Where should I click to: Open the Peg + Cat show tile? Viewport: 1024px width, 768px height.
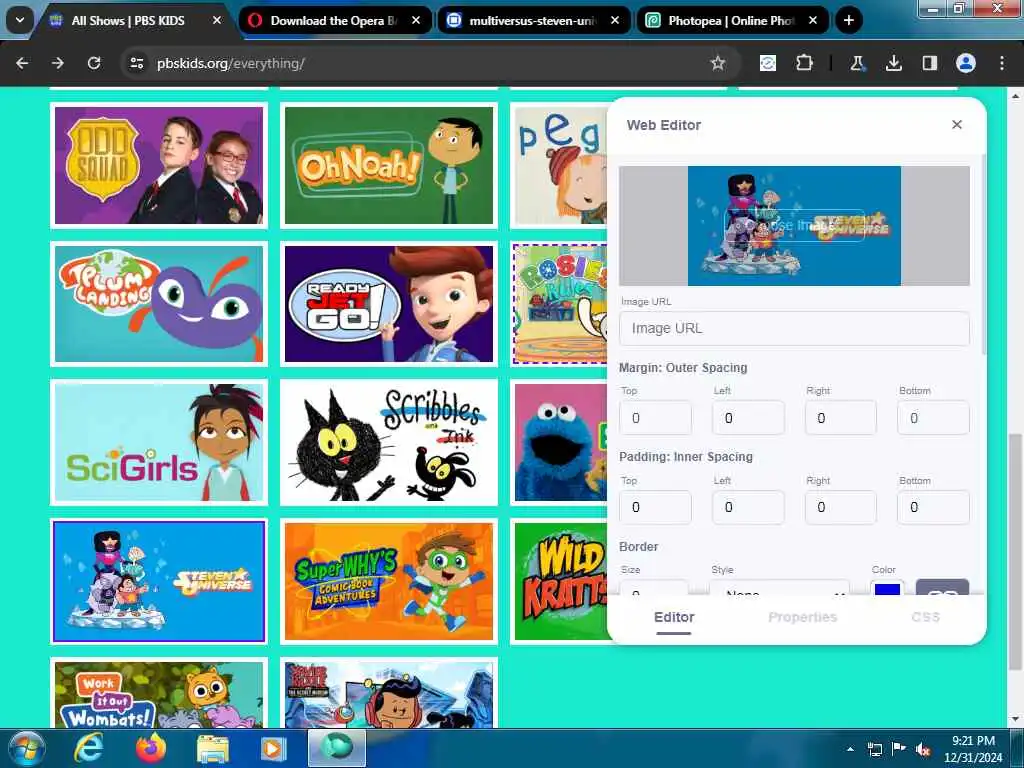(559, 165)
